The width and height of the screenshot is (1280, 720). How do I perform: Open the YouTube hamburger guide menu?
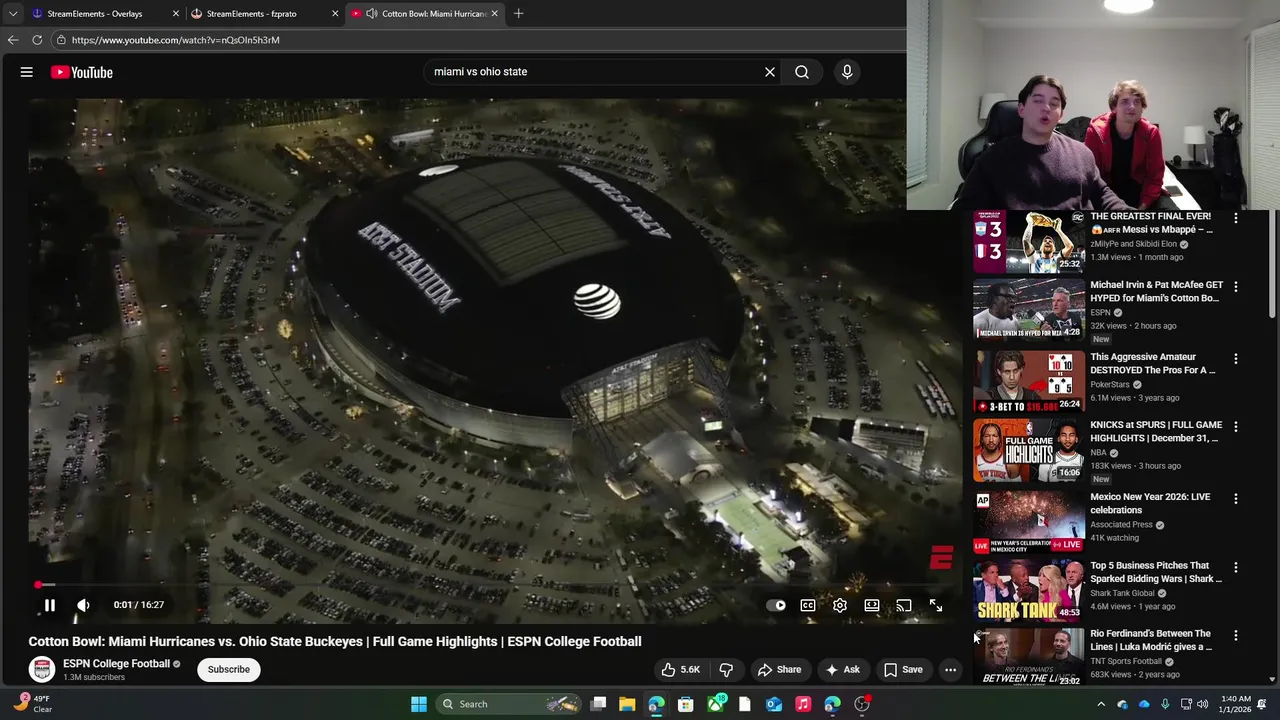click(x=27, y=72)
